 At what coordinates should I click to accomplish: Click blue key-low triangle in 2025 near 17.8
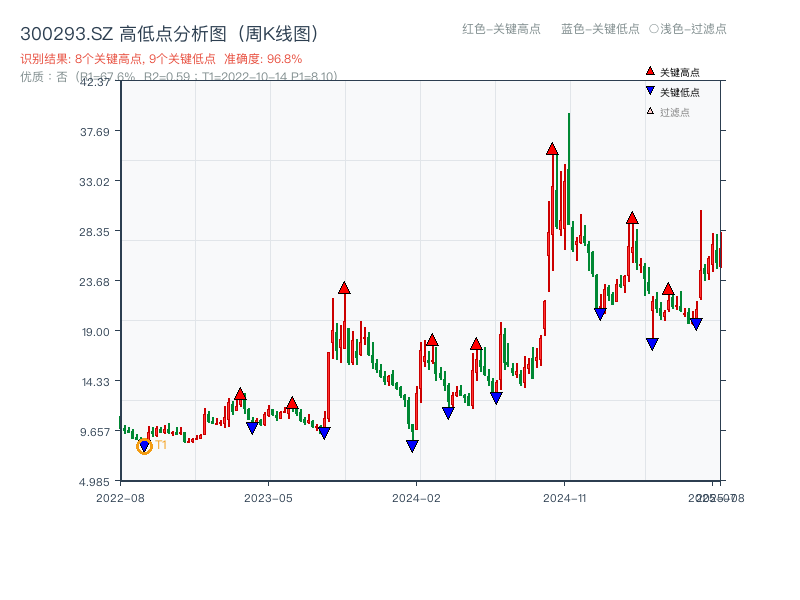pos(652,344)
